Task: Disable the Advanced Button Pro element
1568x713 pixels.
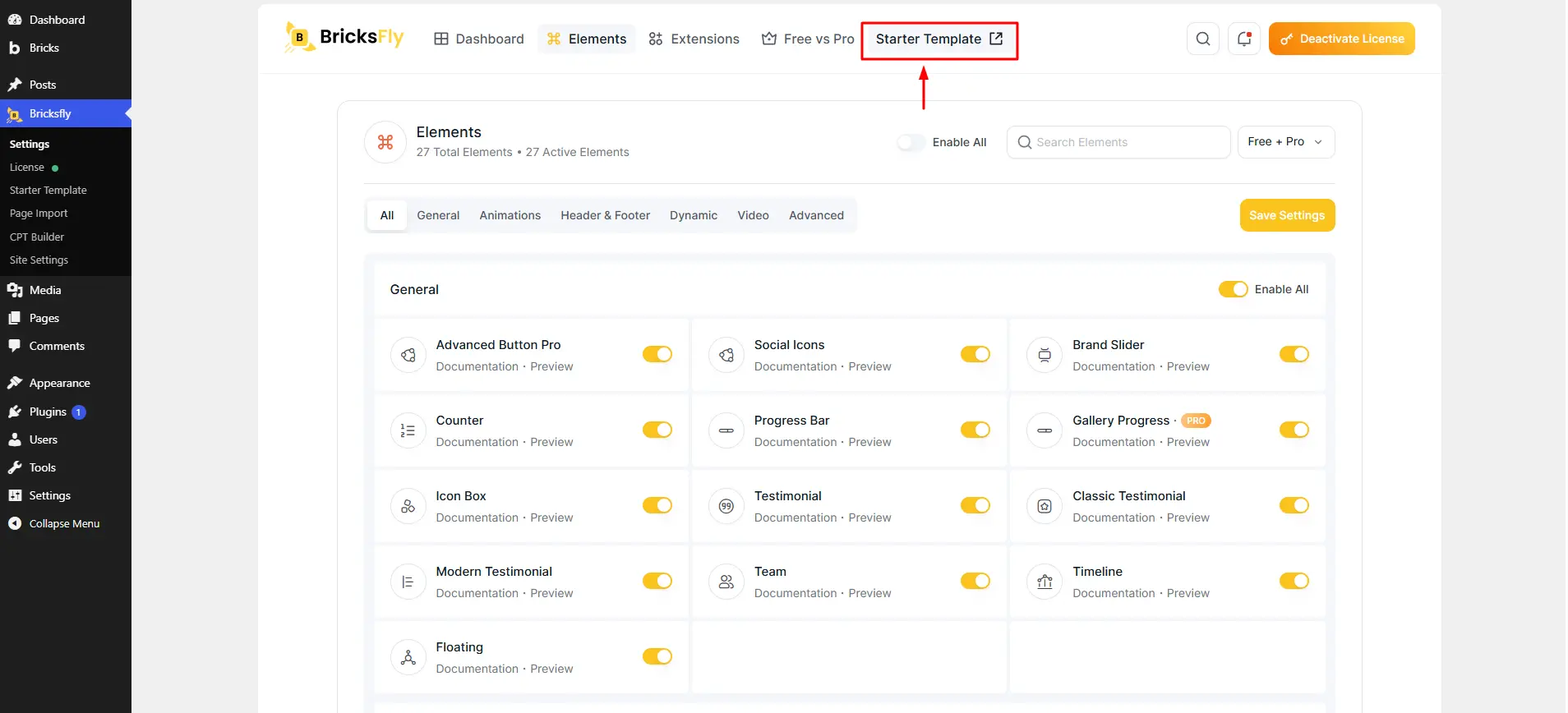Action: pos(657,354)
